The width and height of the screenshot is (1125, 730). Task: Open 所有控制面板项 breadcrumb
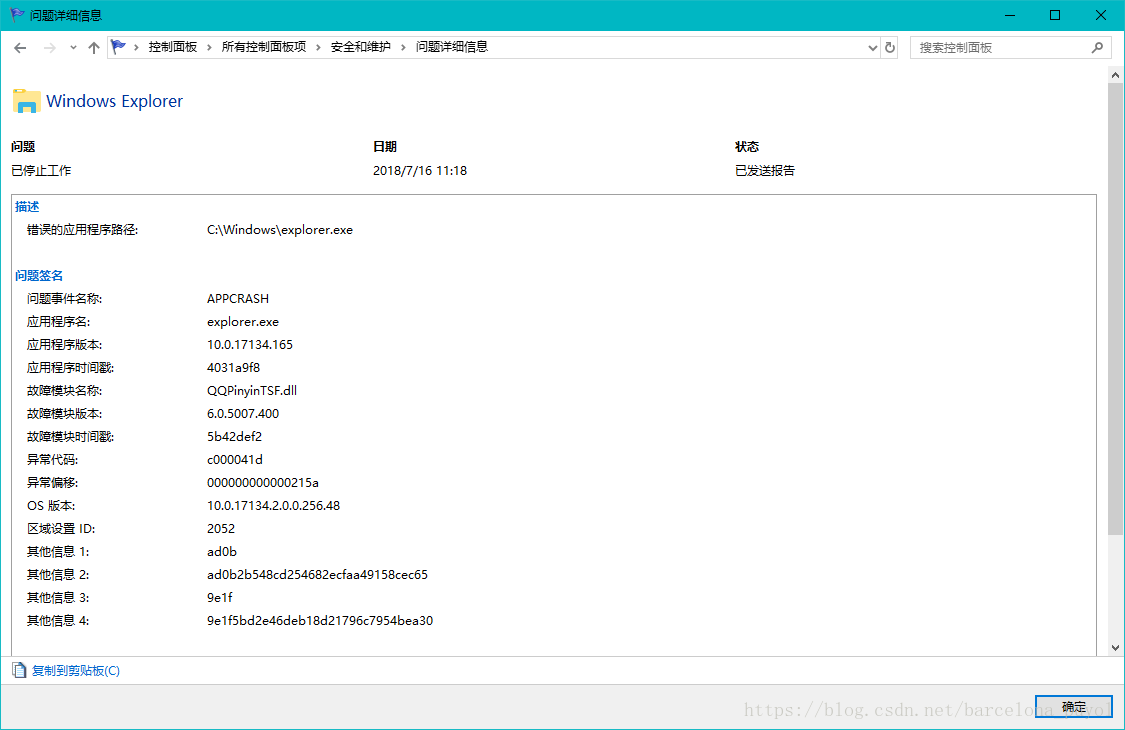click(263, 47)
